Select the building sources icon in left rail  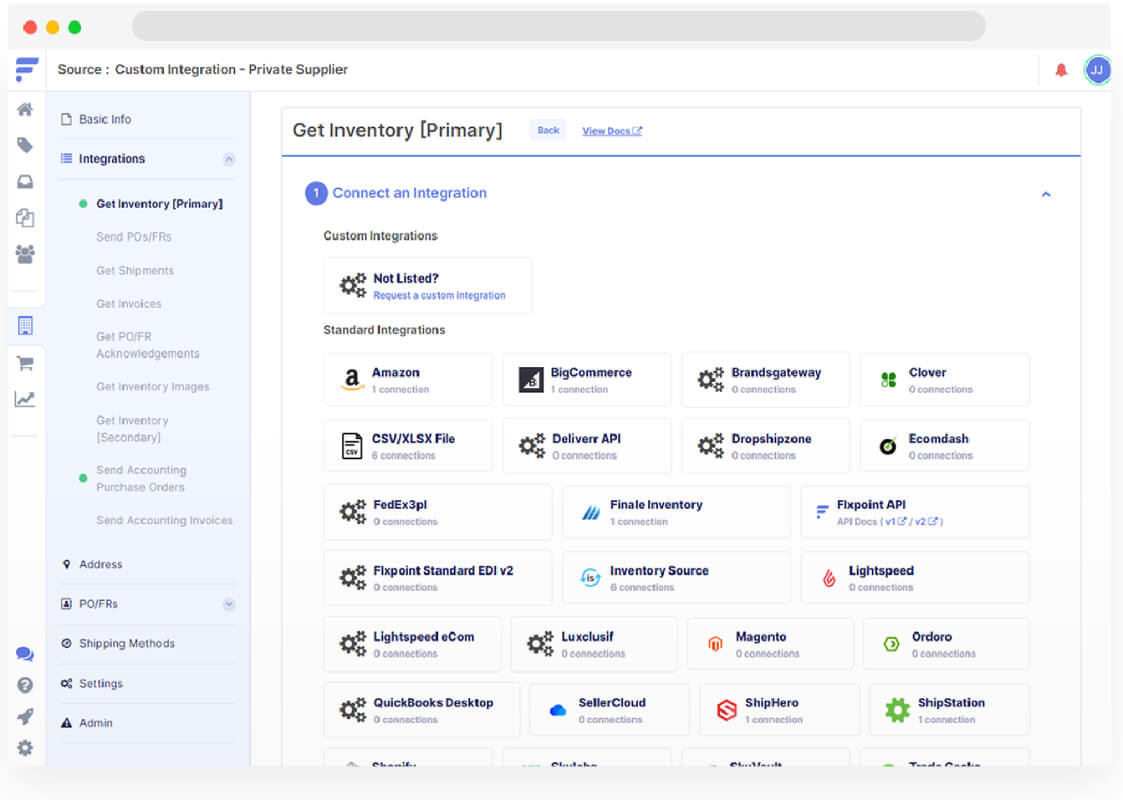point(25,326)
